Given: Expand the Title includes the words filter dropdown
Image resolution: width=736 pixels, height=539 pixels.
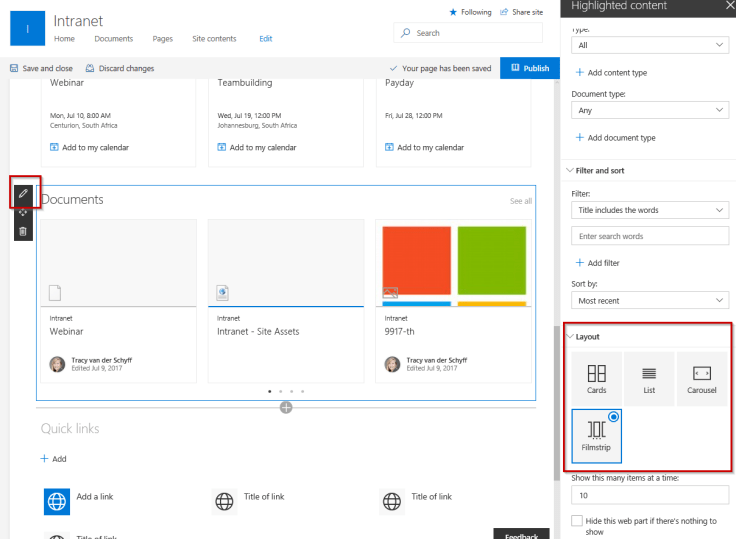Looking at the screenshot, I should tap(650, 210).
